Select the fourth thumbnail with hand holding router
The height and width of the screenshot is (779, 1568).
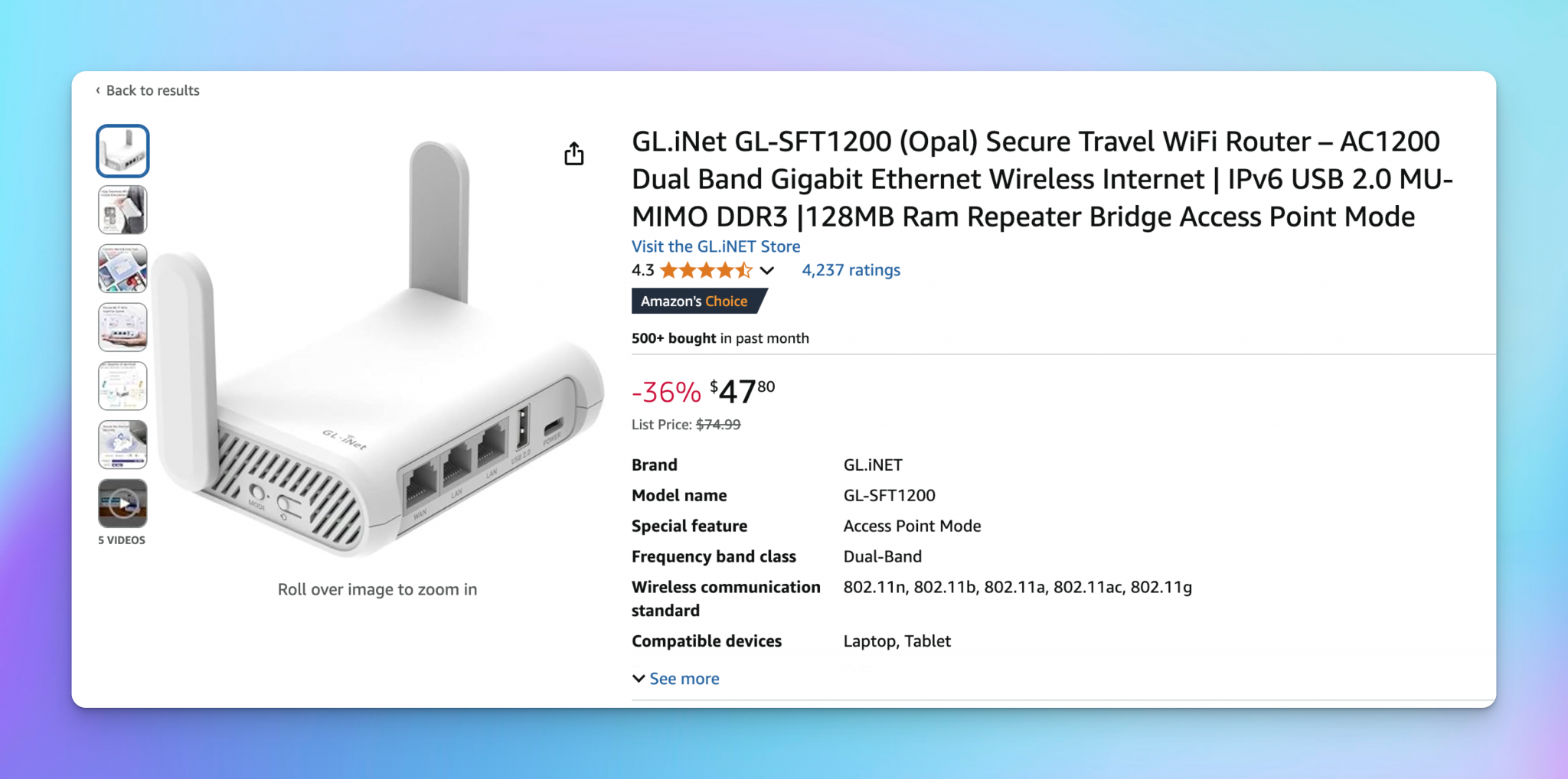click(x=122, y=327)
